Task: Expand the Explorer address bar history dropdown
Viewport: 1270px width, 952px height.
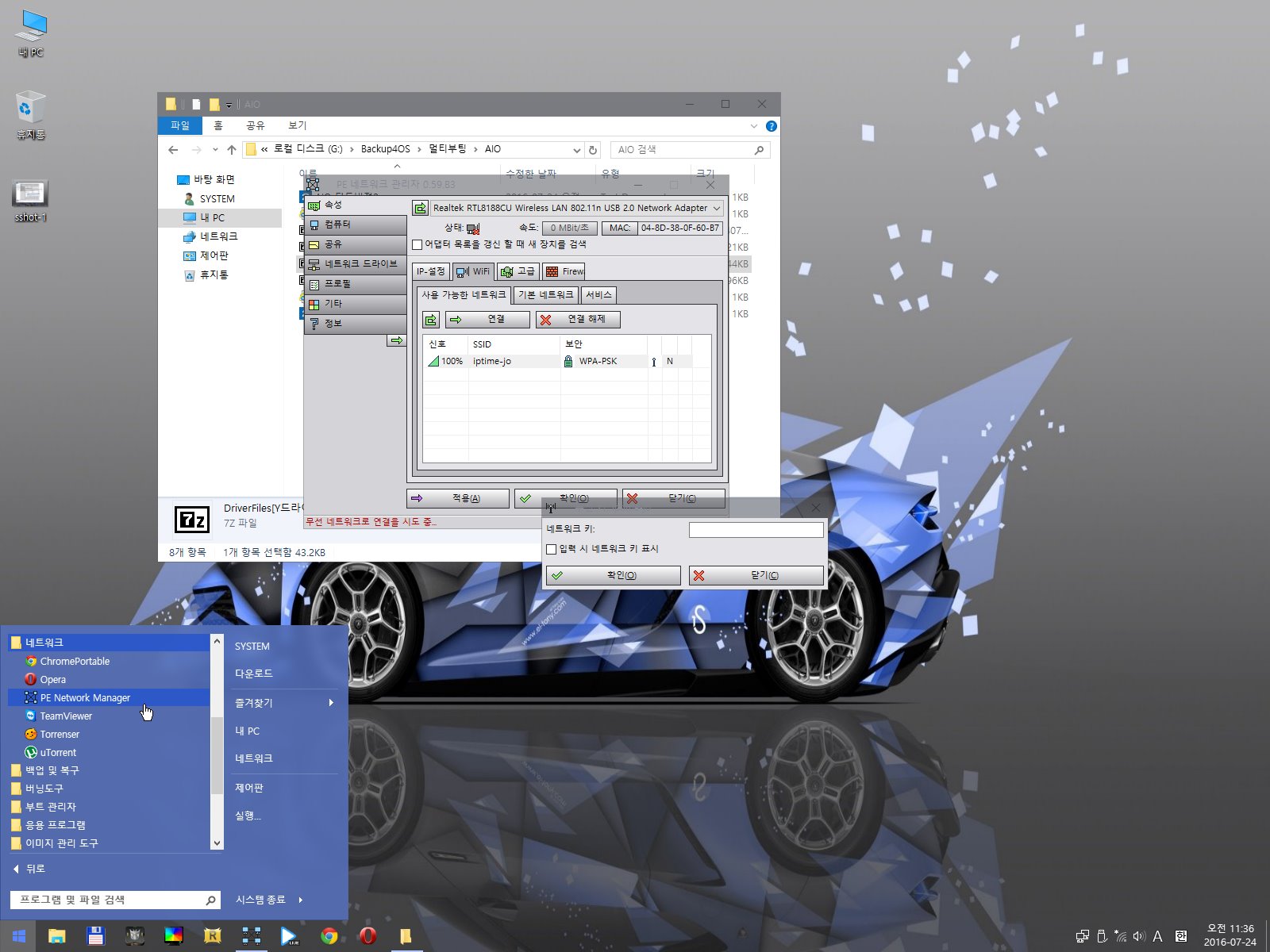Action: coord(577,149)
